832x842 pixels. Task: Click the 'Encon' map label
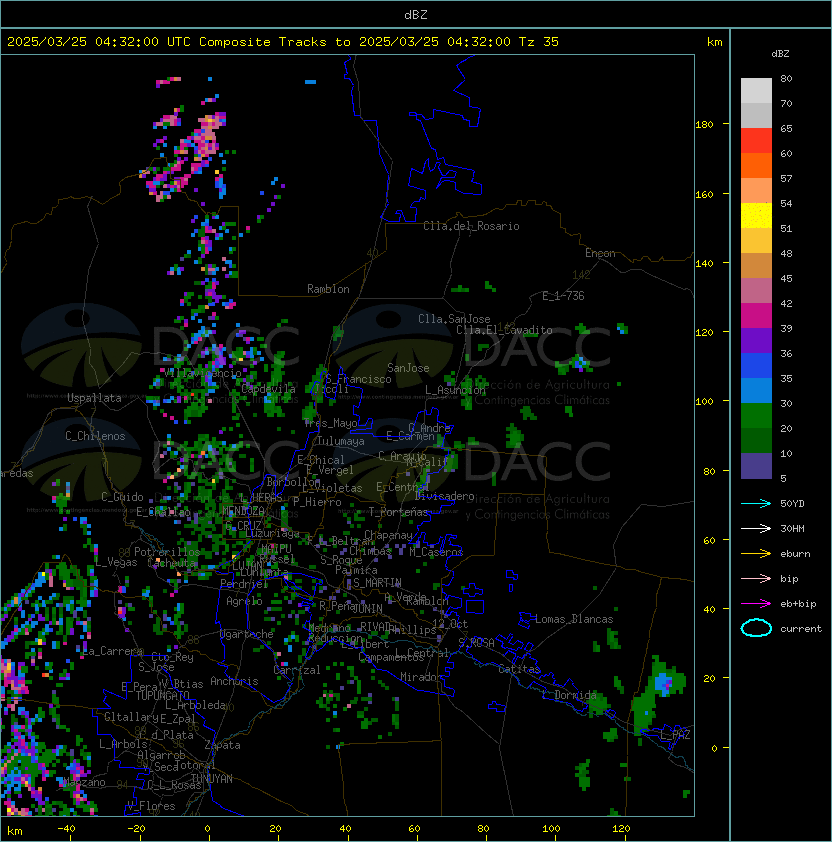click(x=600, y=253)
